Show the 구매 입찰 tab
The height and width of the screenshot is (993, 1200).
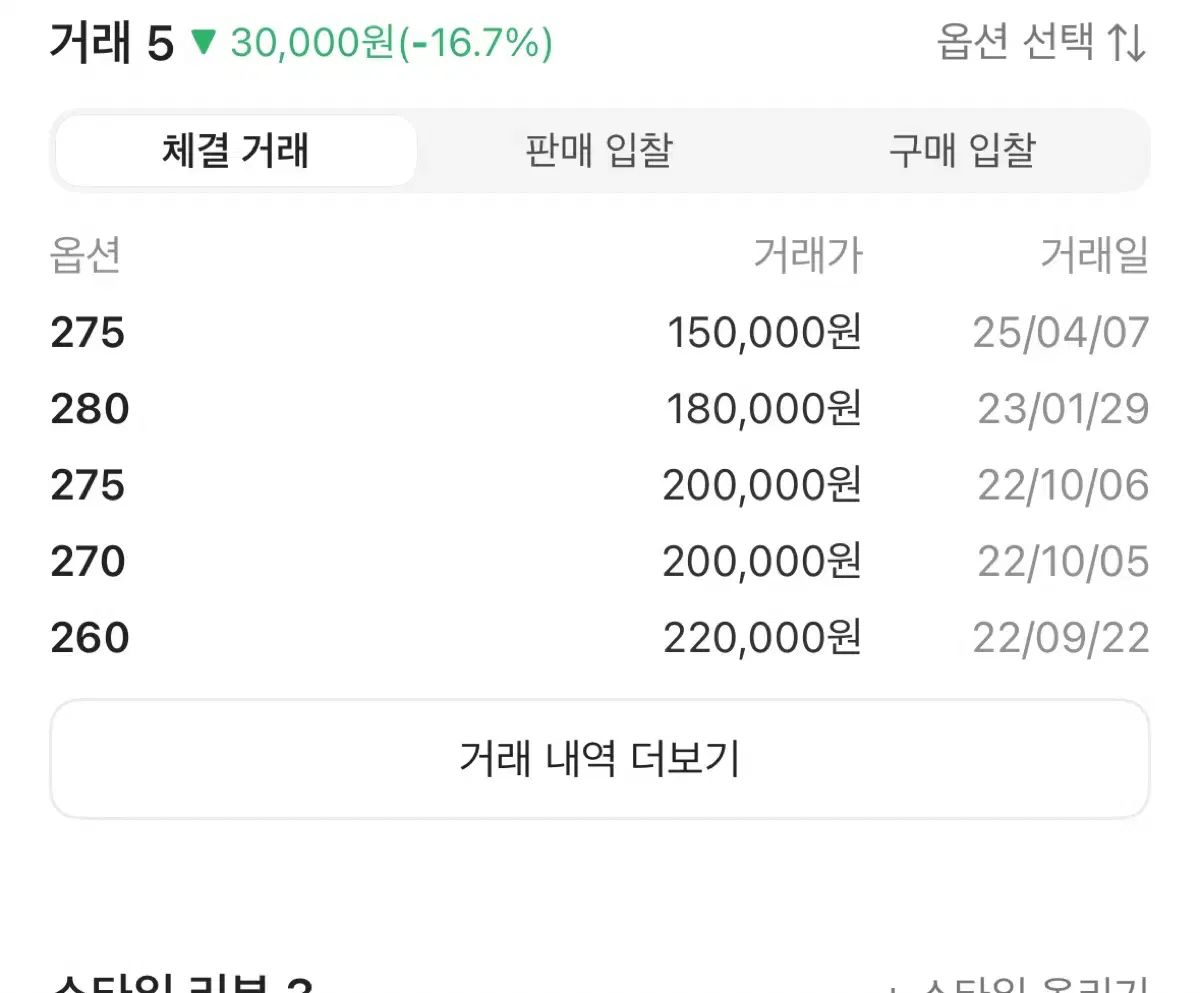click(961, 151)
